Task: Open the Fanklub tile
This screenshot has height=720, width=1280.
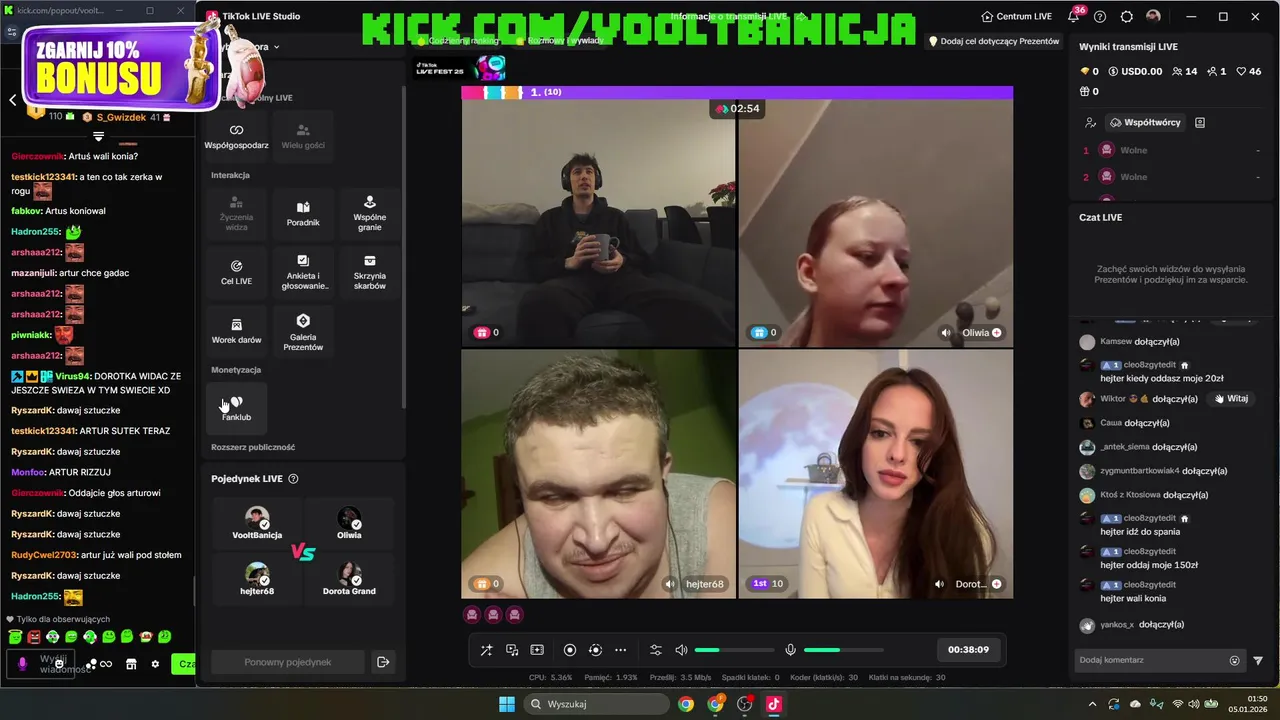Action: (236, 408)
